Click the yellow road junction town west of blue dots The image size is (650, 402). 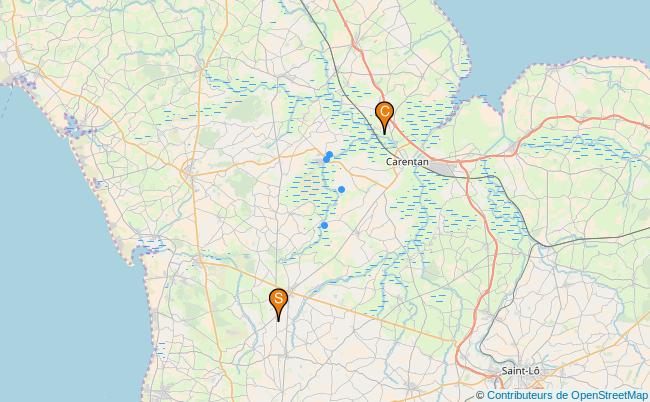pyautogui.click(x=189, y=170)
